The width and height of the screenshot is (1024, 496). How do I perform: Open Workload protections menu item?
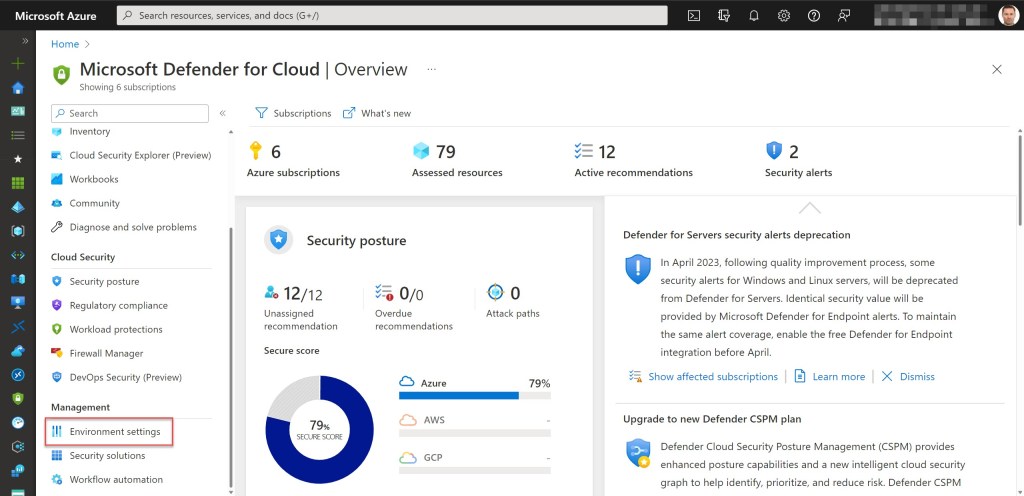point(115,329)
